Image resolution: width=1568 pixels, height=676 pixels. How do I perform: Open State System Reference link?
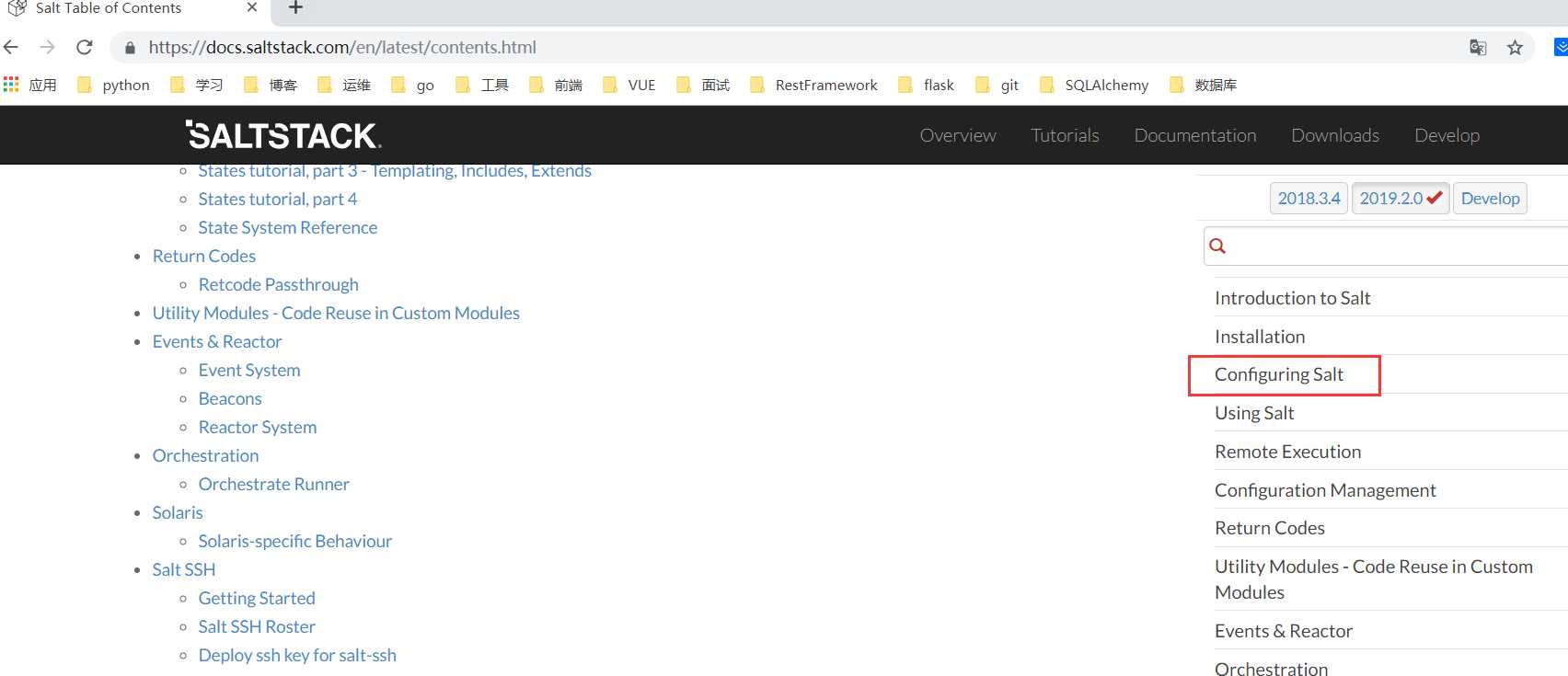(x=287, y=227)
